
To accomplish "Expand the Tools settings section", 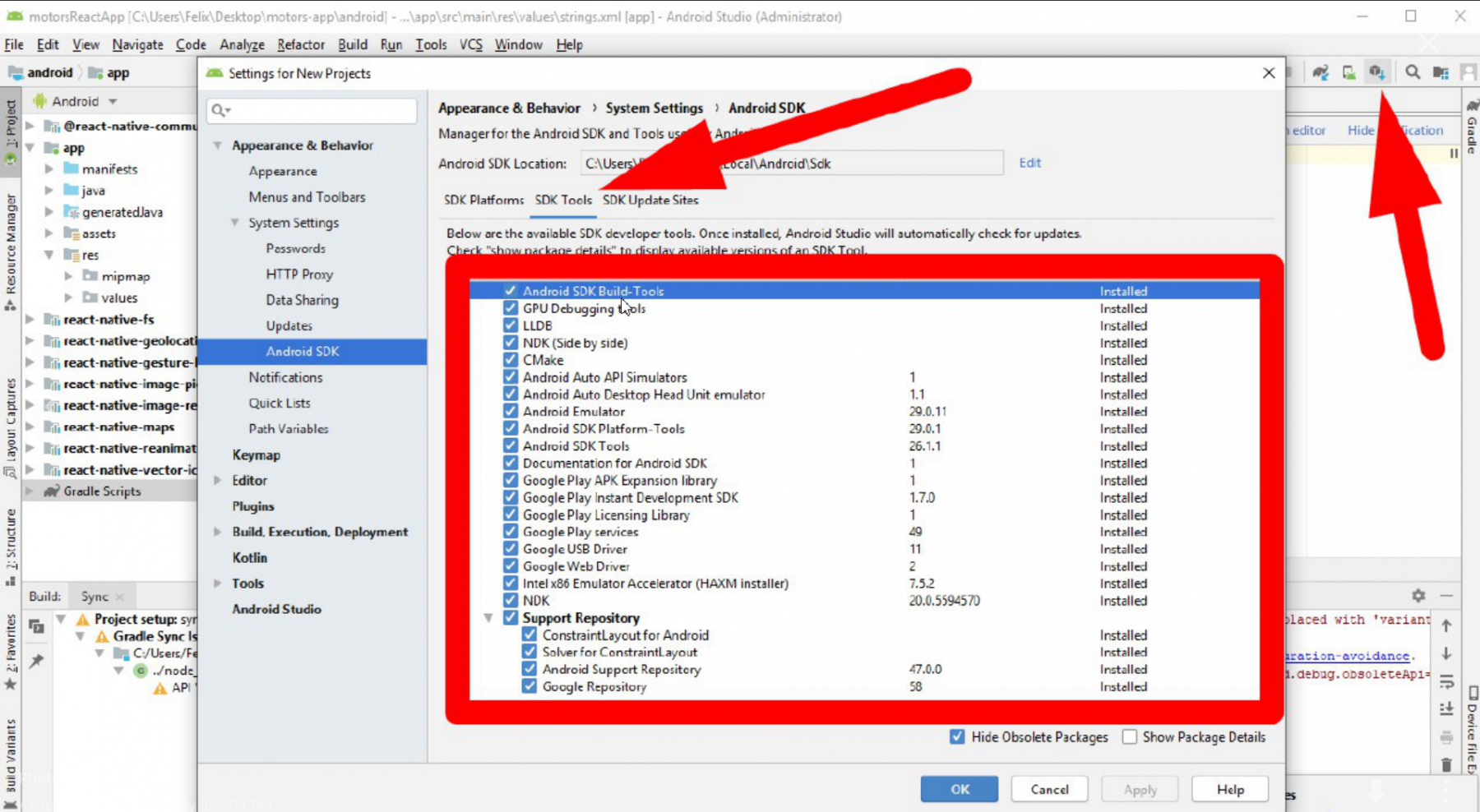I will tap(218, 584).
